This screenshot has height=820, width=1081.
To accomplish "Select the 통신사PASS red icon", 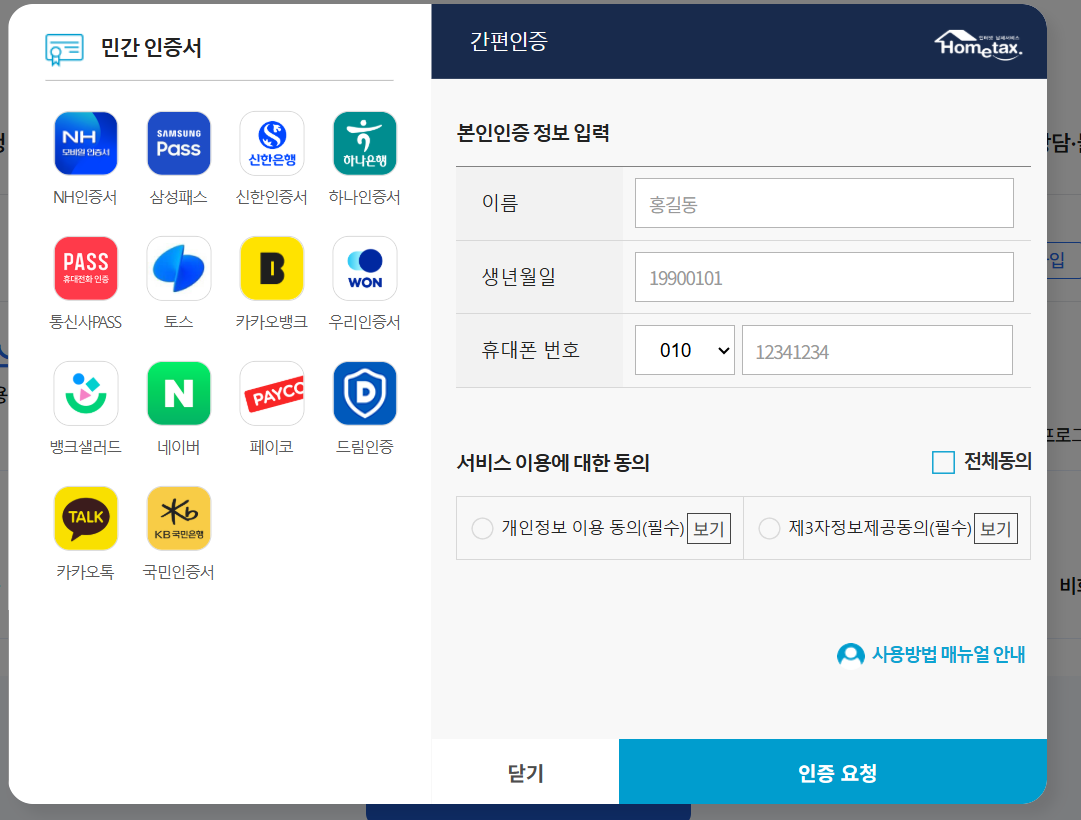I will pyautogui.click(x=85, y=268).
